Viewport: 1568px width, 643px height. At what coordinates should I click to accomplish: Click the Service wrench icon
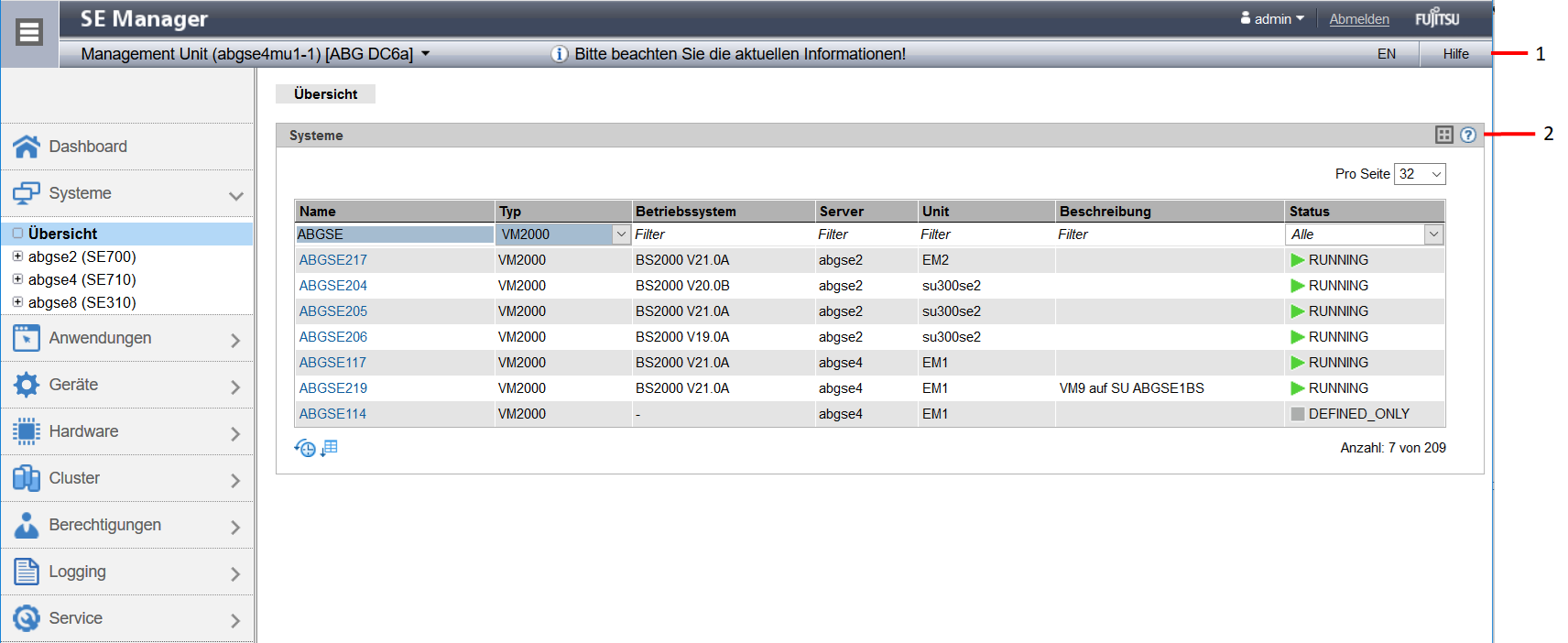coord(27,618)
